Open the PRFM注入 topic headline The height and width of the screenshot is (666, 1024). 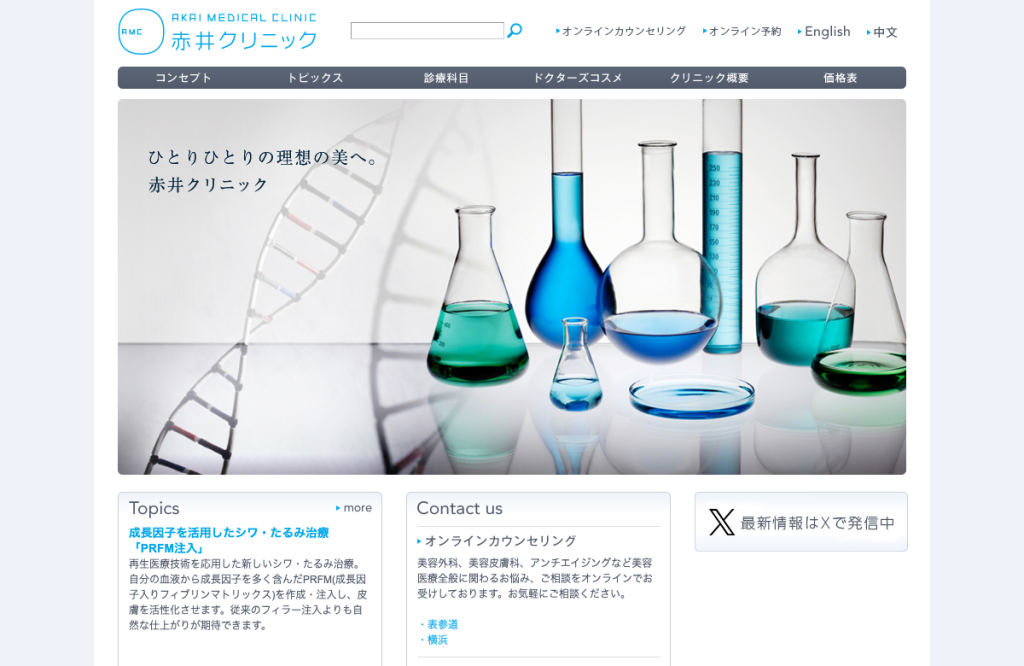(229, 541)
